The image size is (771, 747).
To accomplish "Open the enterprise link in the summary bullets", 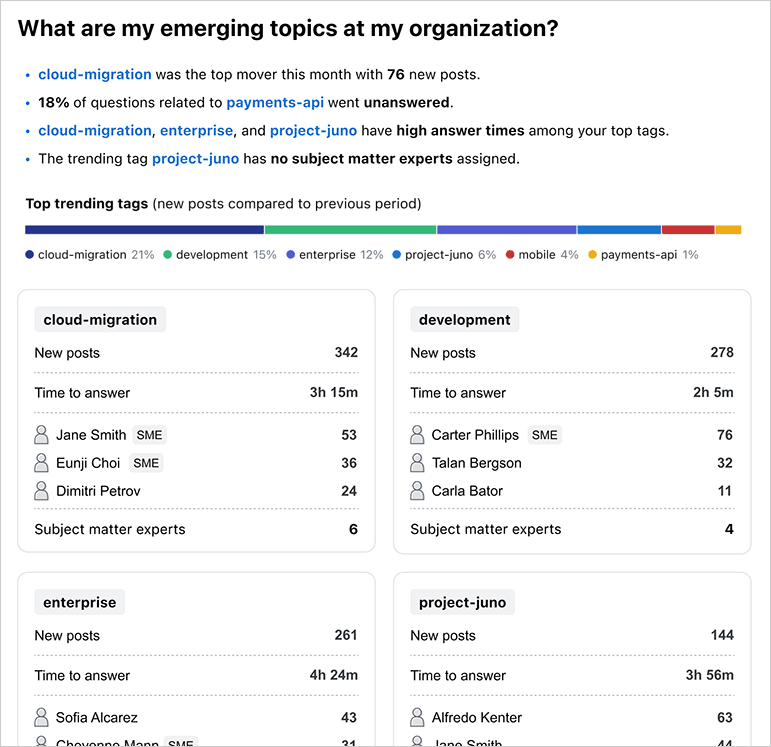I will [x=196, y=130].
